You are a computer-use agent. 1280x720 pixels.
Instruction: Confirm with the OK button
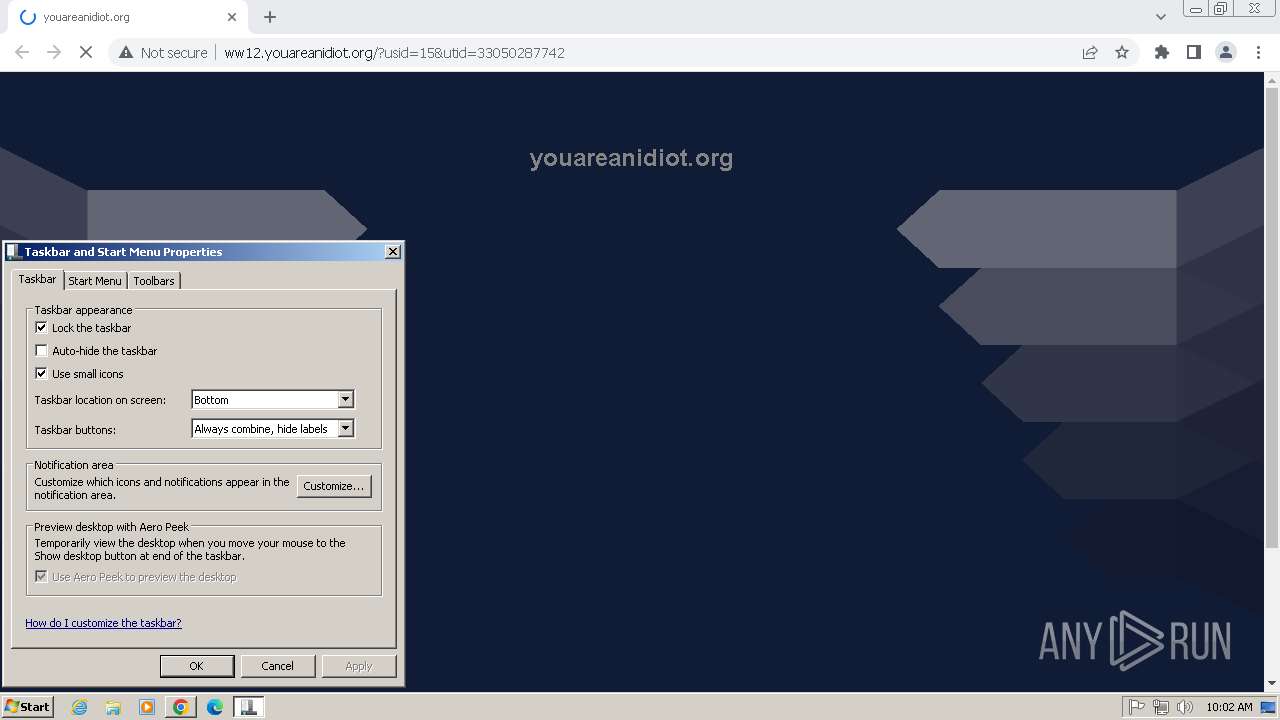197,666
